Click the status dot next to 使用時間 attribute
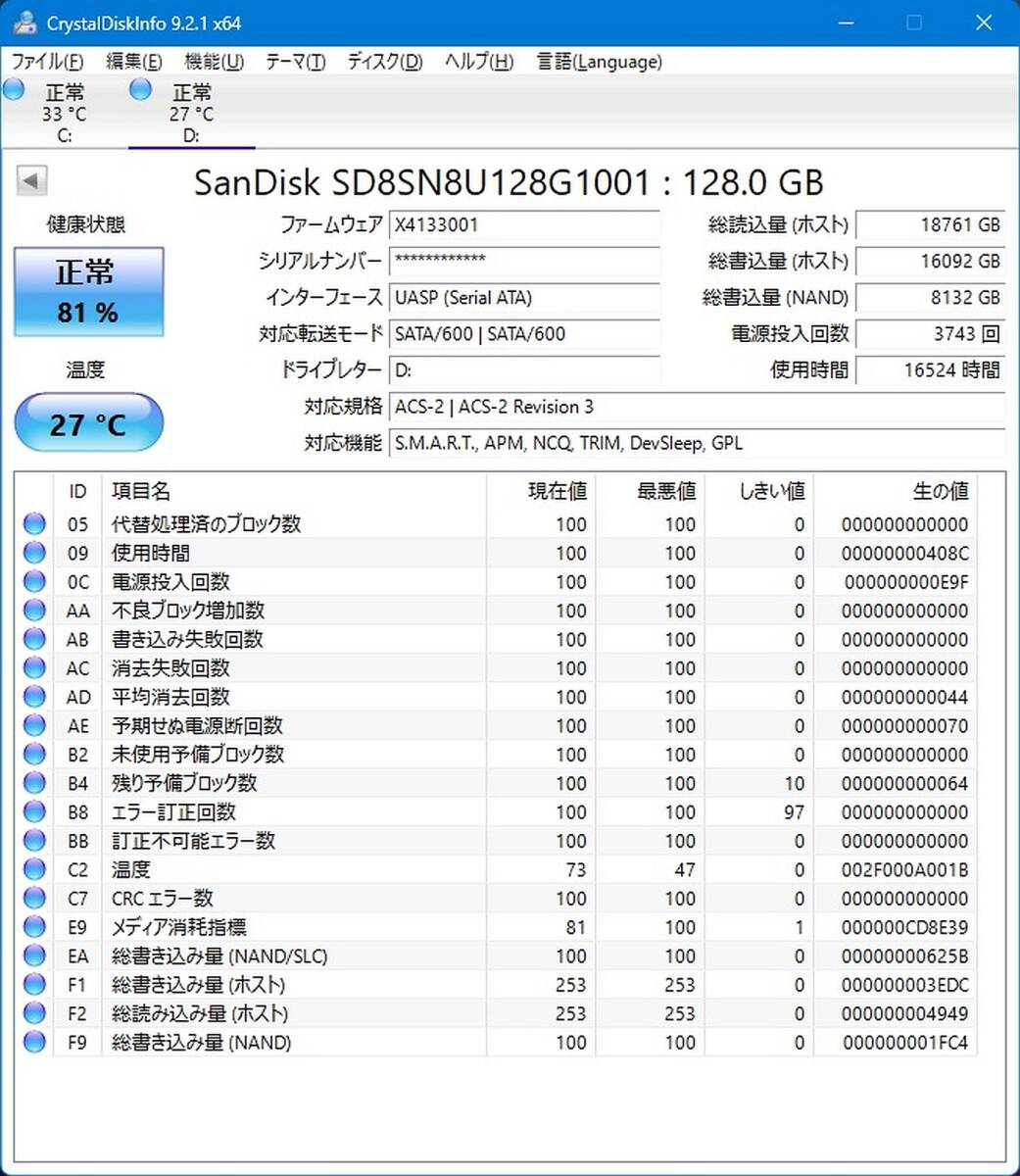 [34, 553]
